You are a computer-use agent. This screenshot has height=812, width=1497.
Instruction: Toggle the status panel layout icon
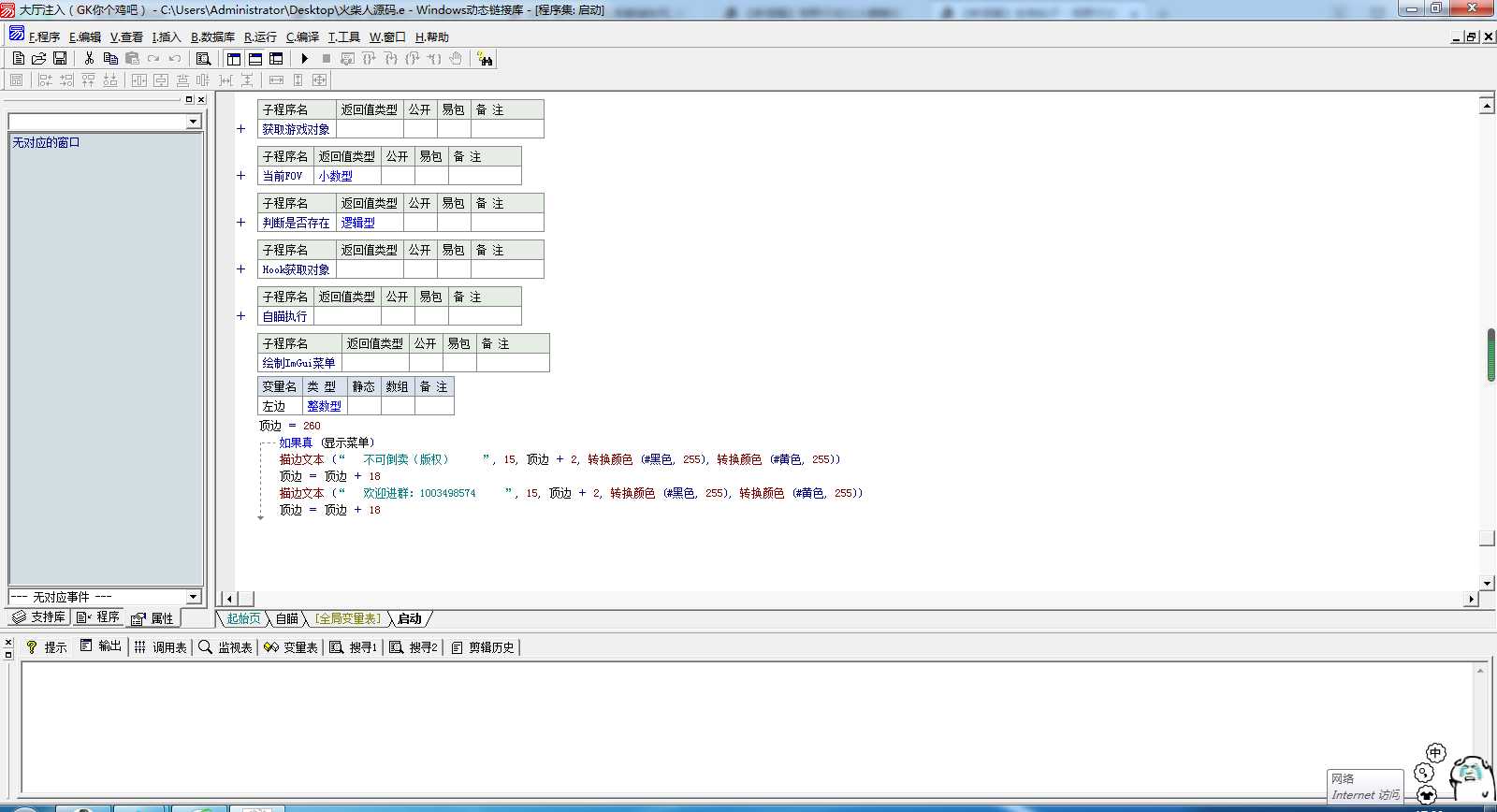254,58
